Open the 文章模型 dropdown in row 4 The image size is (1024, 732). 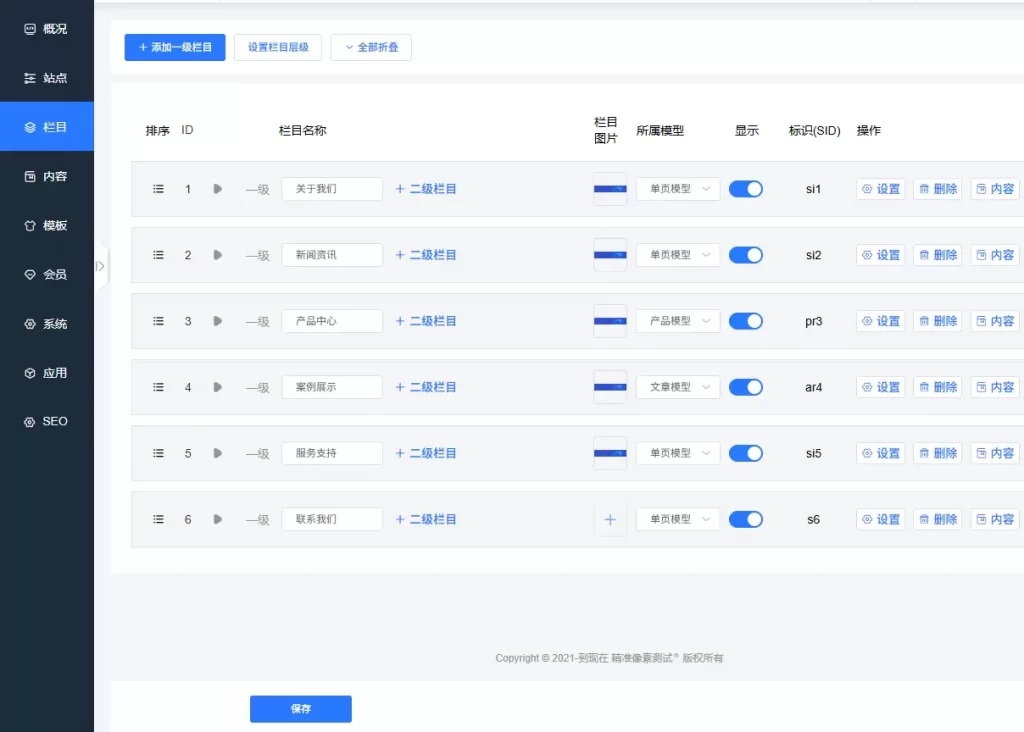pos(678,387)
